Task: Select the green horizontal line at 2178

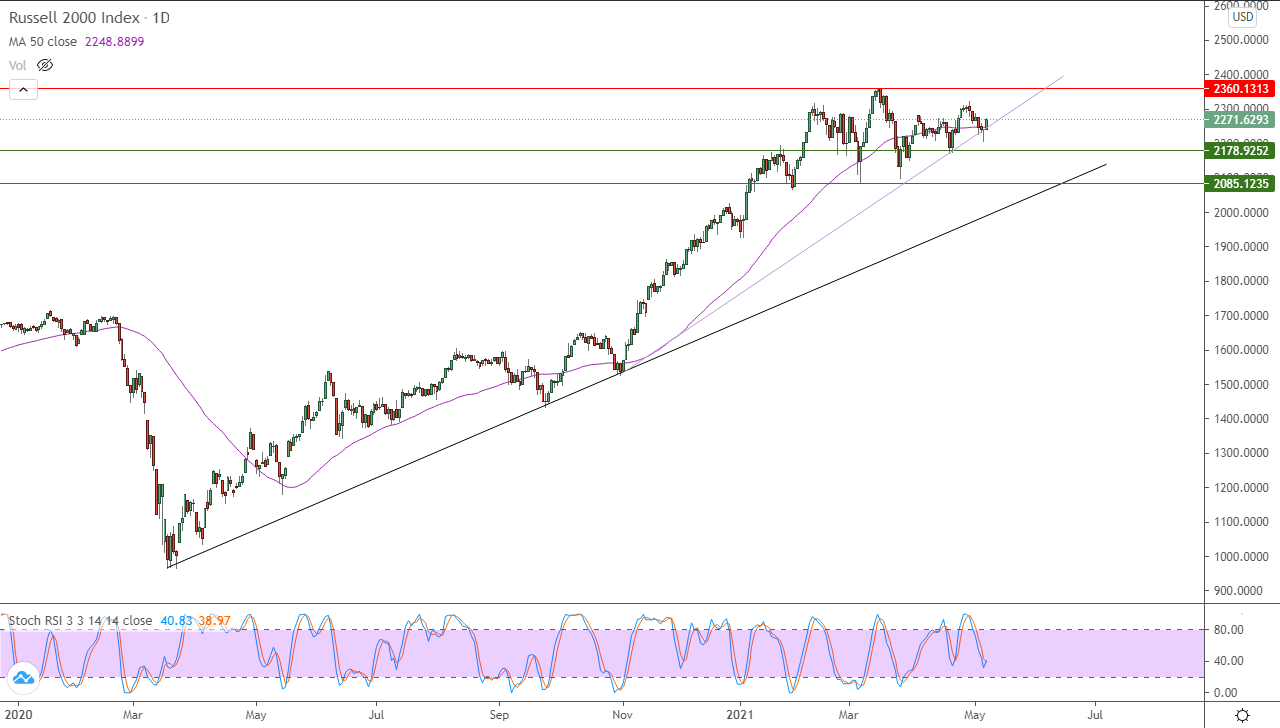Action: [600, 151]
